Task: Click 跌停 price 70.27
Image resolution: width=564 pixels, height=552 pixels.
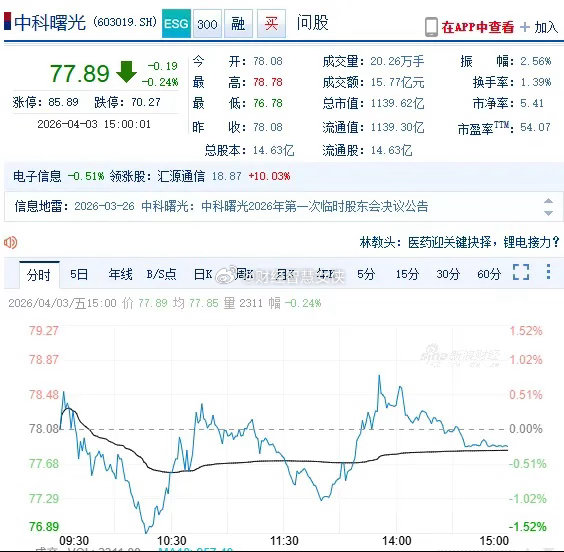Action: point(146,102)
